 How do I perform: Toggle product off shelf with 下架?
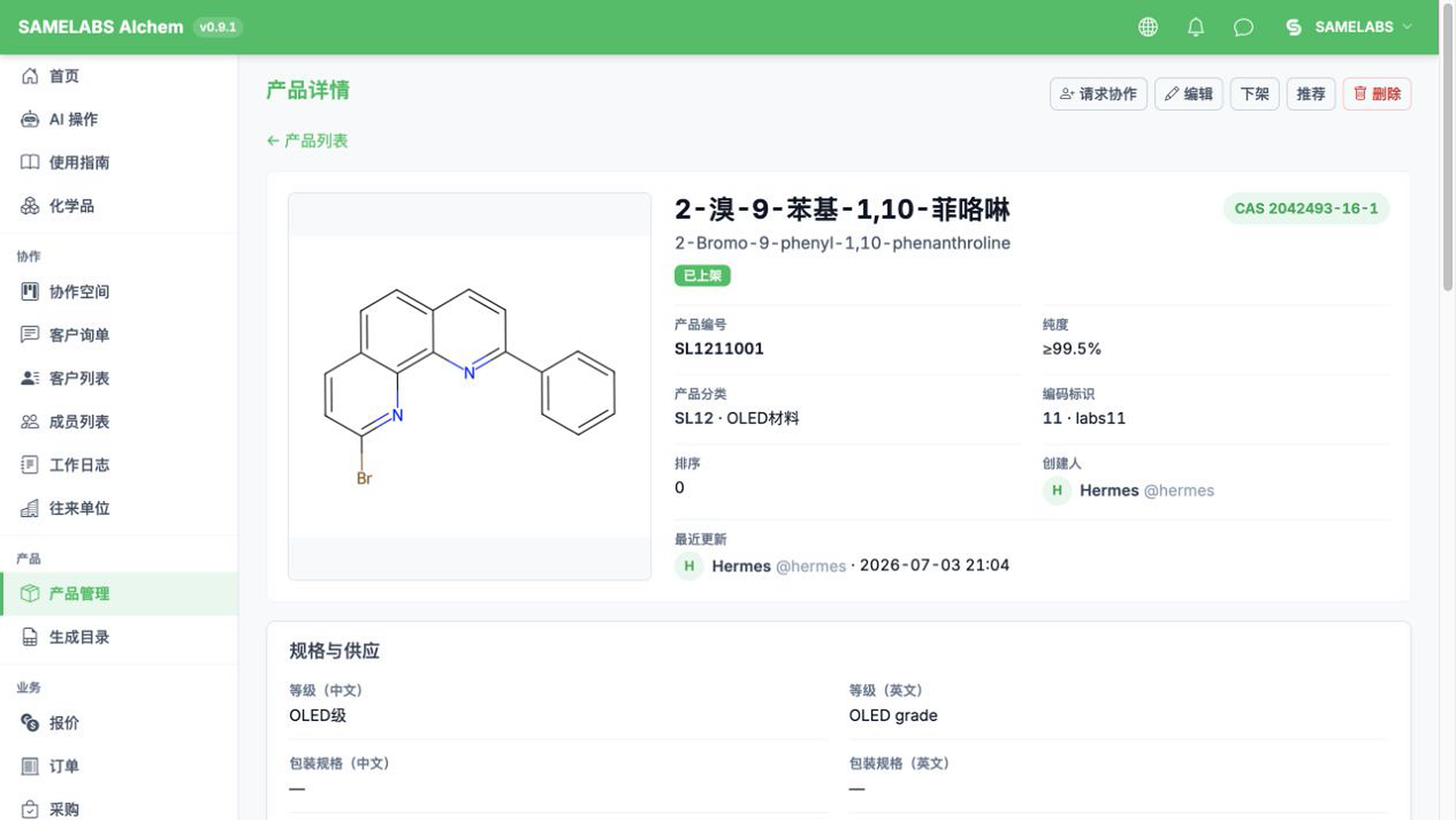(x=1255, y=94)
